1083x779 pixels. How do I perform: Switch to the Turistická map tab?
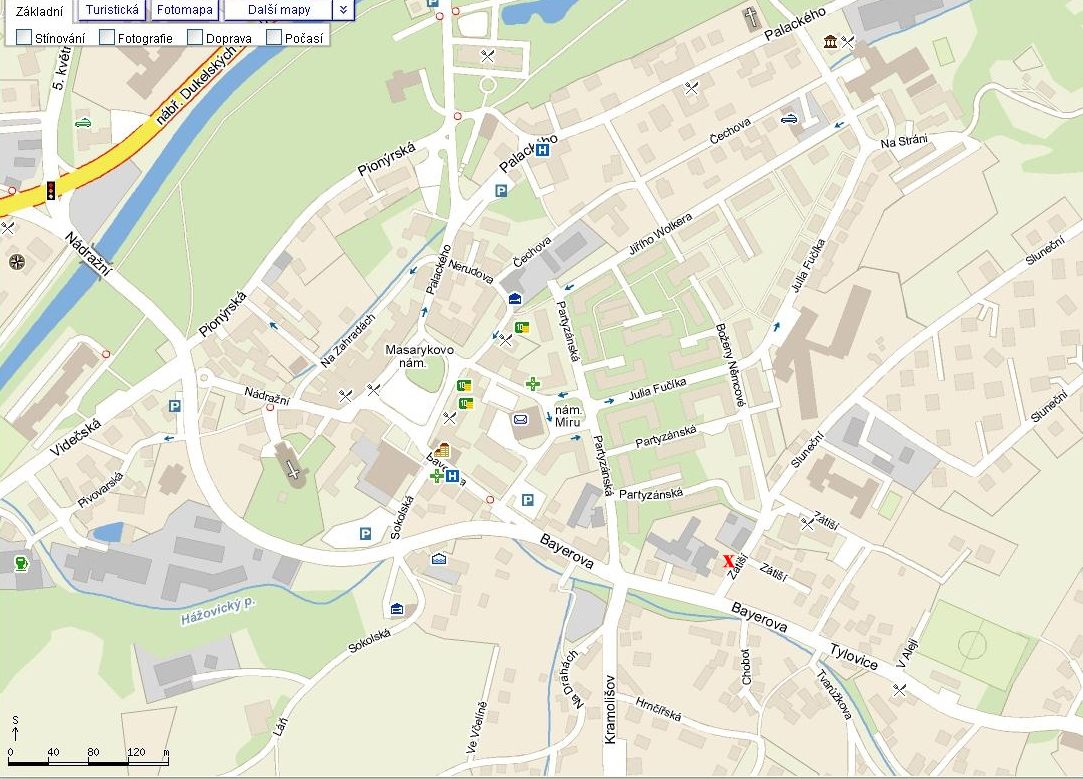112,10
